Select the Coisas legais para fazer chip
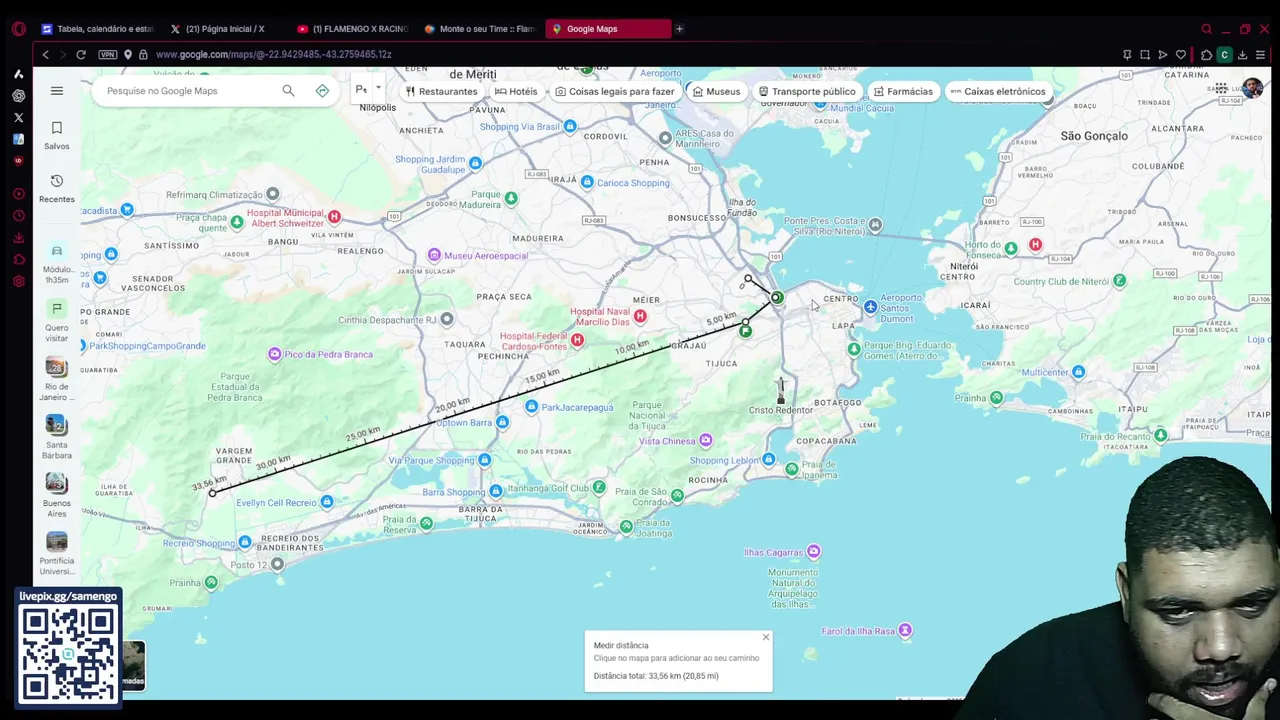The image size is (1280, 720). click(615, 91)
